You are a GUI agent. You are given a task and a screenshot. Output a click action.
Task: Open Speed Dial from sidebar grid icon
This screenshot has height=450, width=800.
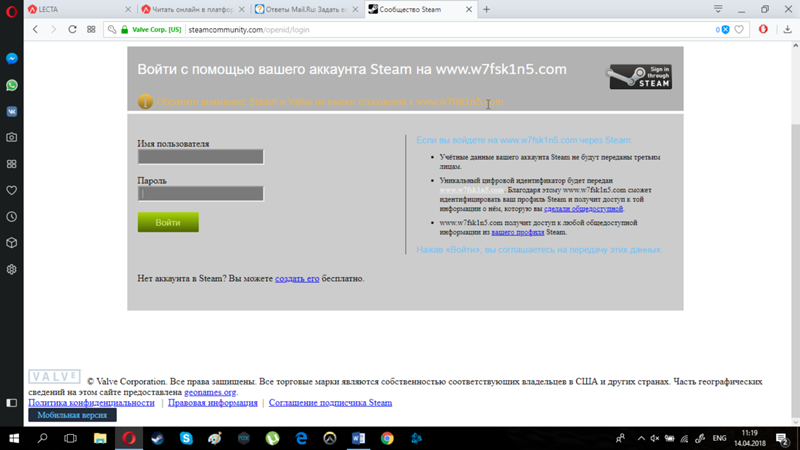pyautogui.click(x=12, y=164)
